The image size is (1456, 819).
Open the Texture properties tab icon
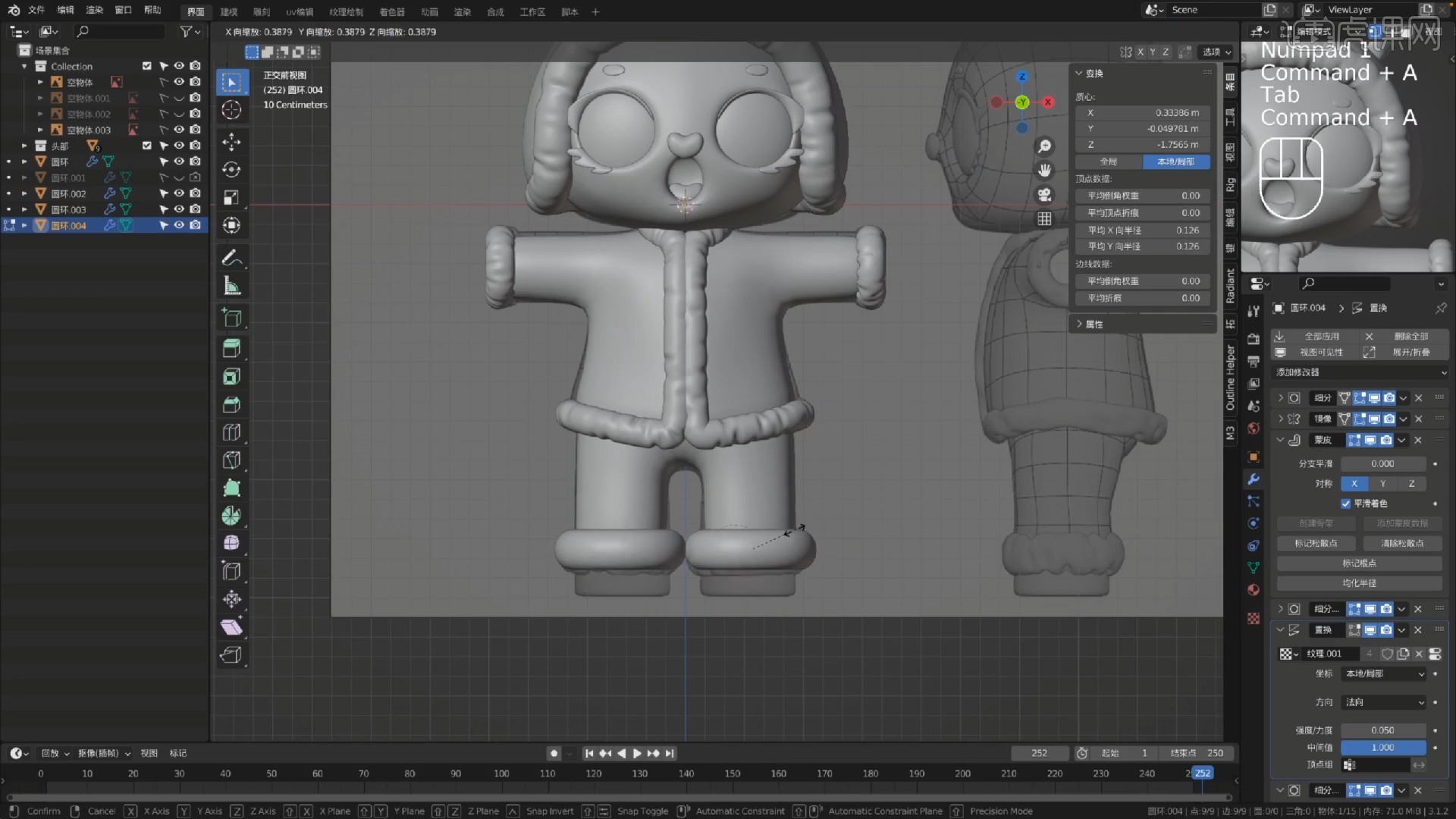click(x=1254, y=618)
